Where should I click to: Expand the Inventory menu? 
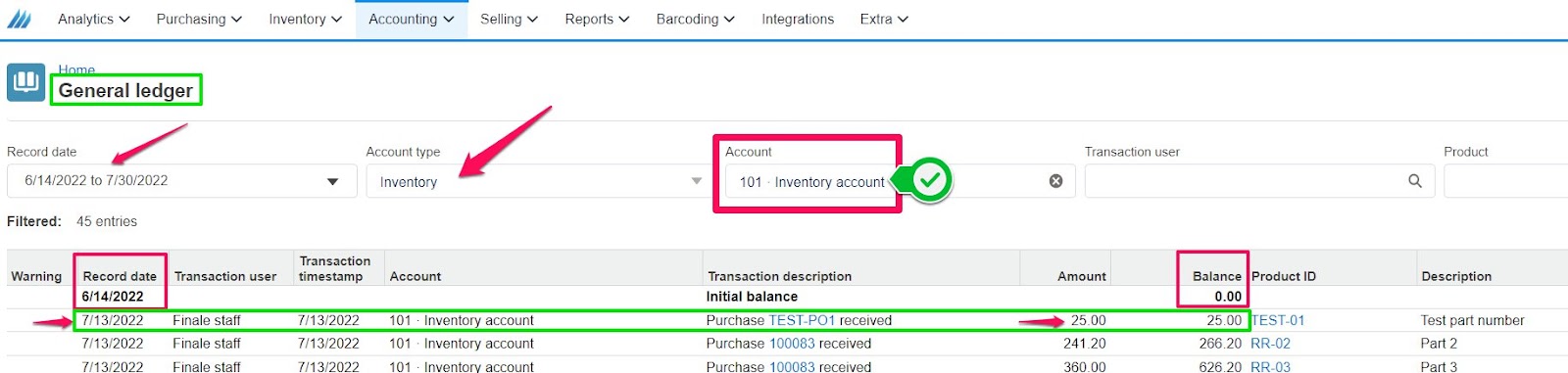305,19
